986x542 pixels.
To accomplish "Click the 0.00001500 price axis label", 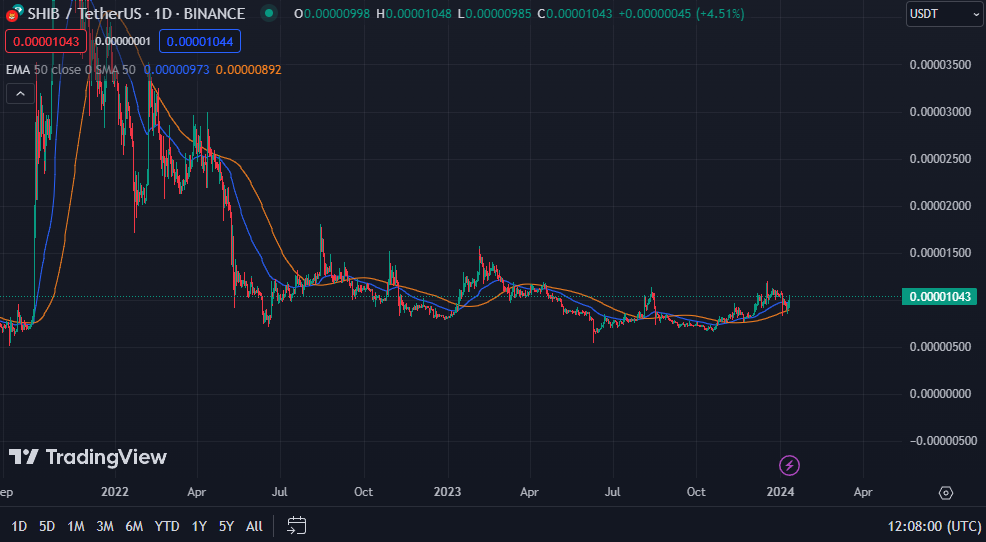I will click(940, 253).
